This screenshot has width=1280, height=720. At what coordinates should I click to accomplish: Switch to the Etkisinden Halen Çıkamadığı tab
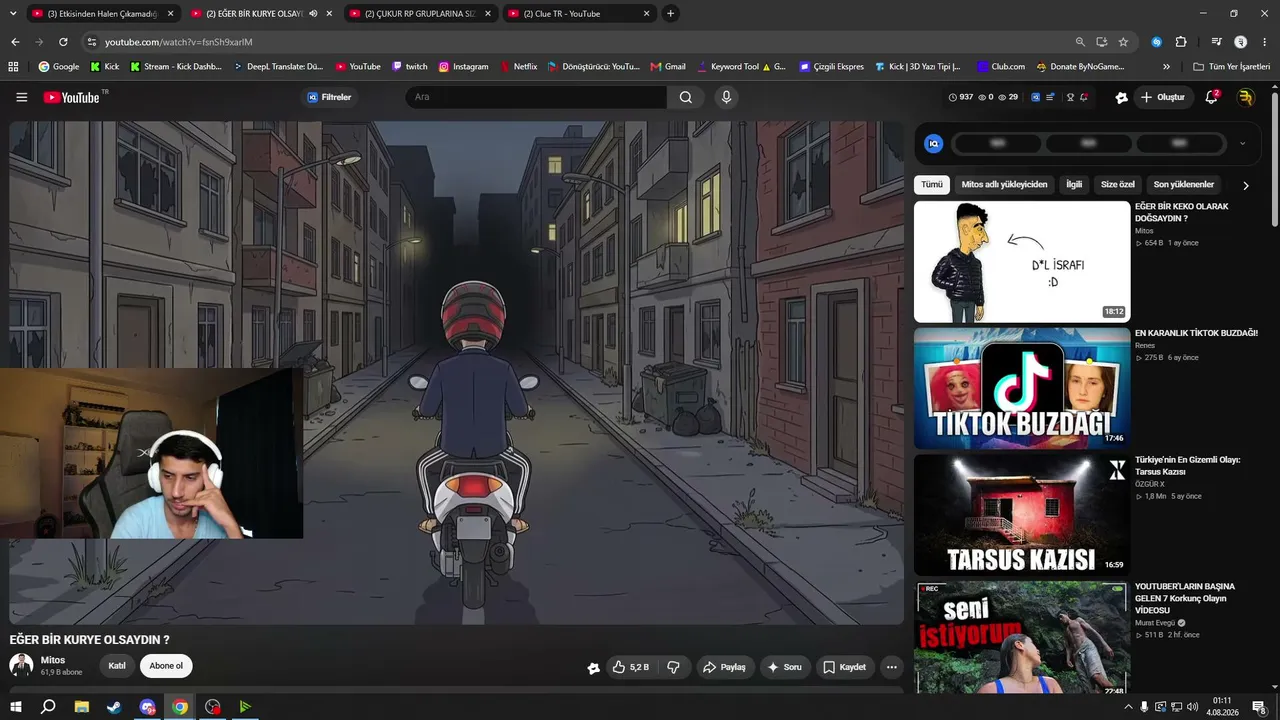[x=104, y=14]
